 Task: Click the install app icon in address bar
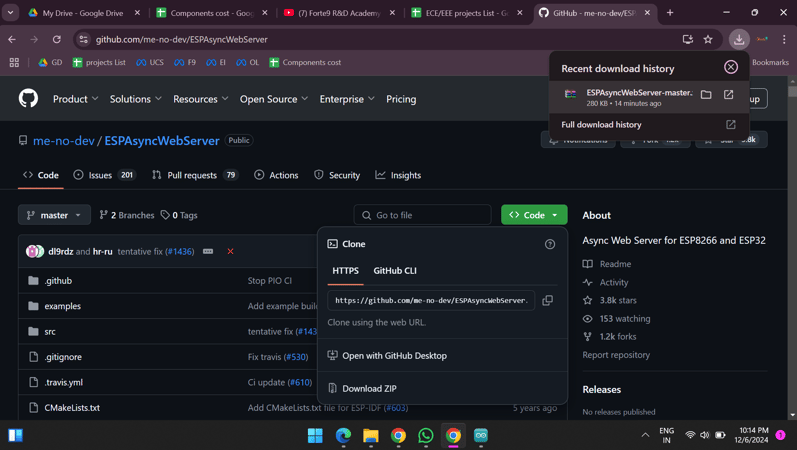(x=688, y=39)
